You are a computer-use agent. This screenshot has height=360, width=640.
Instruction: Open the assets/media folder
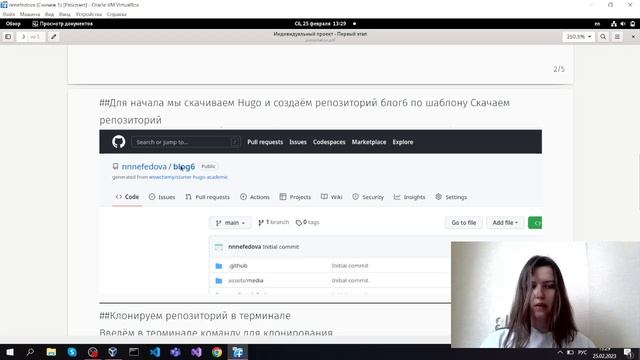(246, 280)
